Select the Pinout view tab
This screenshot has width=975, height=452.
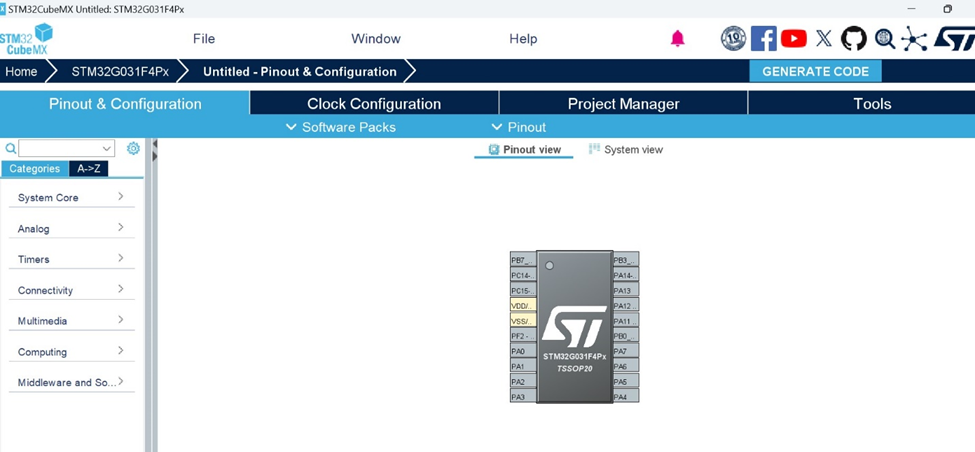pyautogui.click(x=524, y=149)
